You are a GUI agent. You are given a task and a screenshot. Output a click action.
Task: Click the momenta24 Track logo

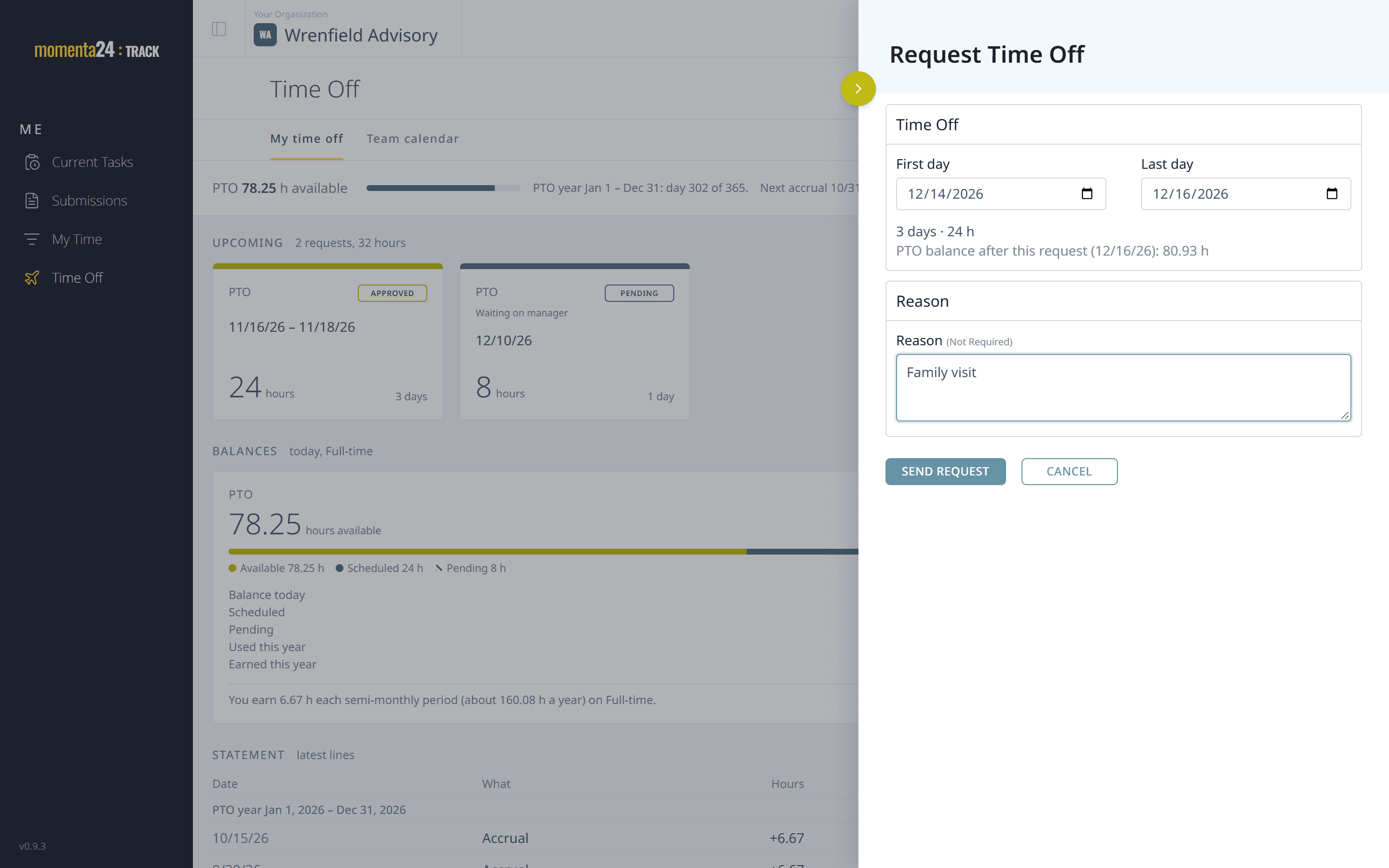tap(96, 50)
